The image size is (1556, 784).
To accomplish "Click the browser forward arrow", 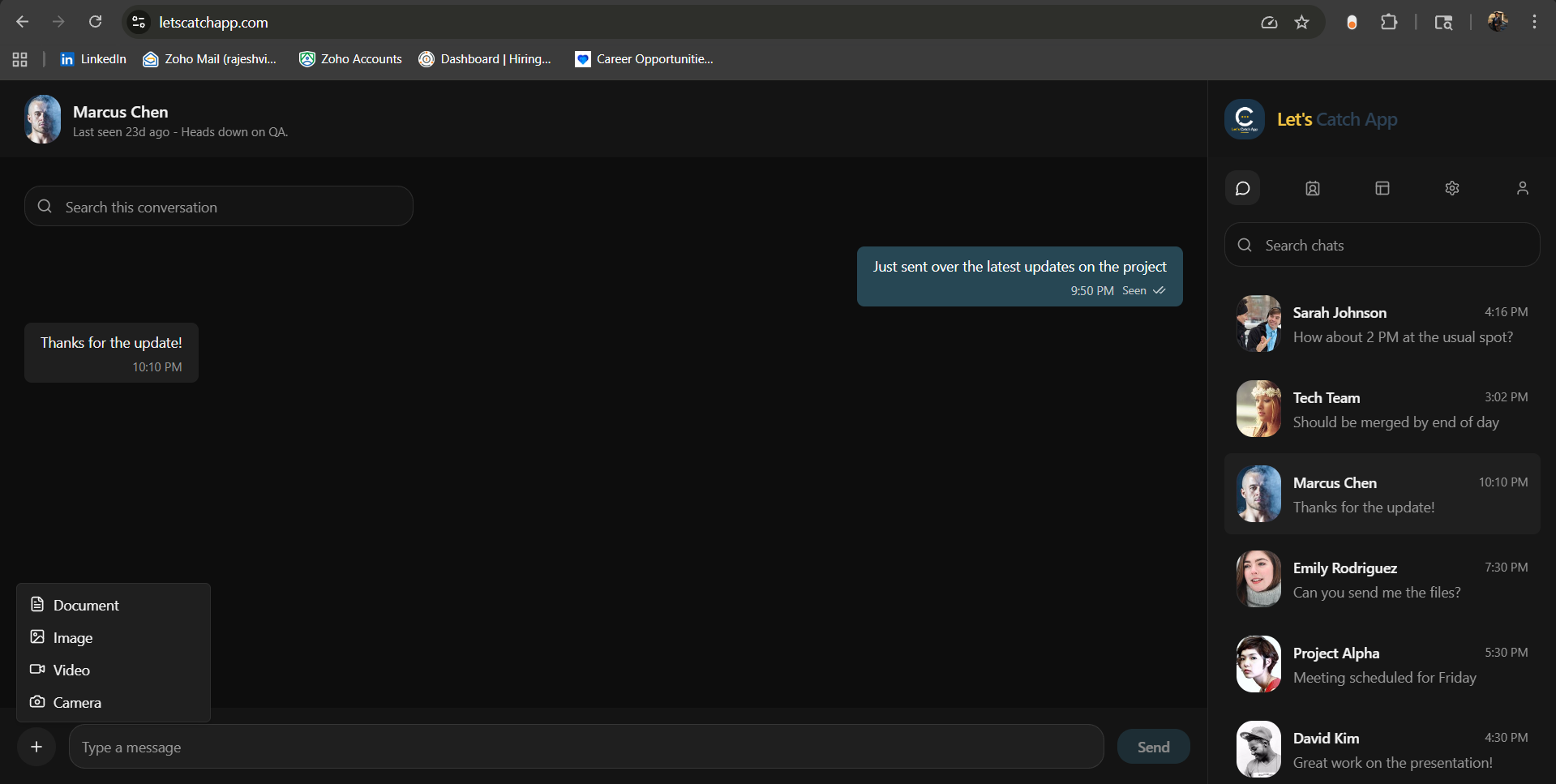I will (x=58, y=22).
